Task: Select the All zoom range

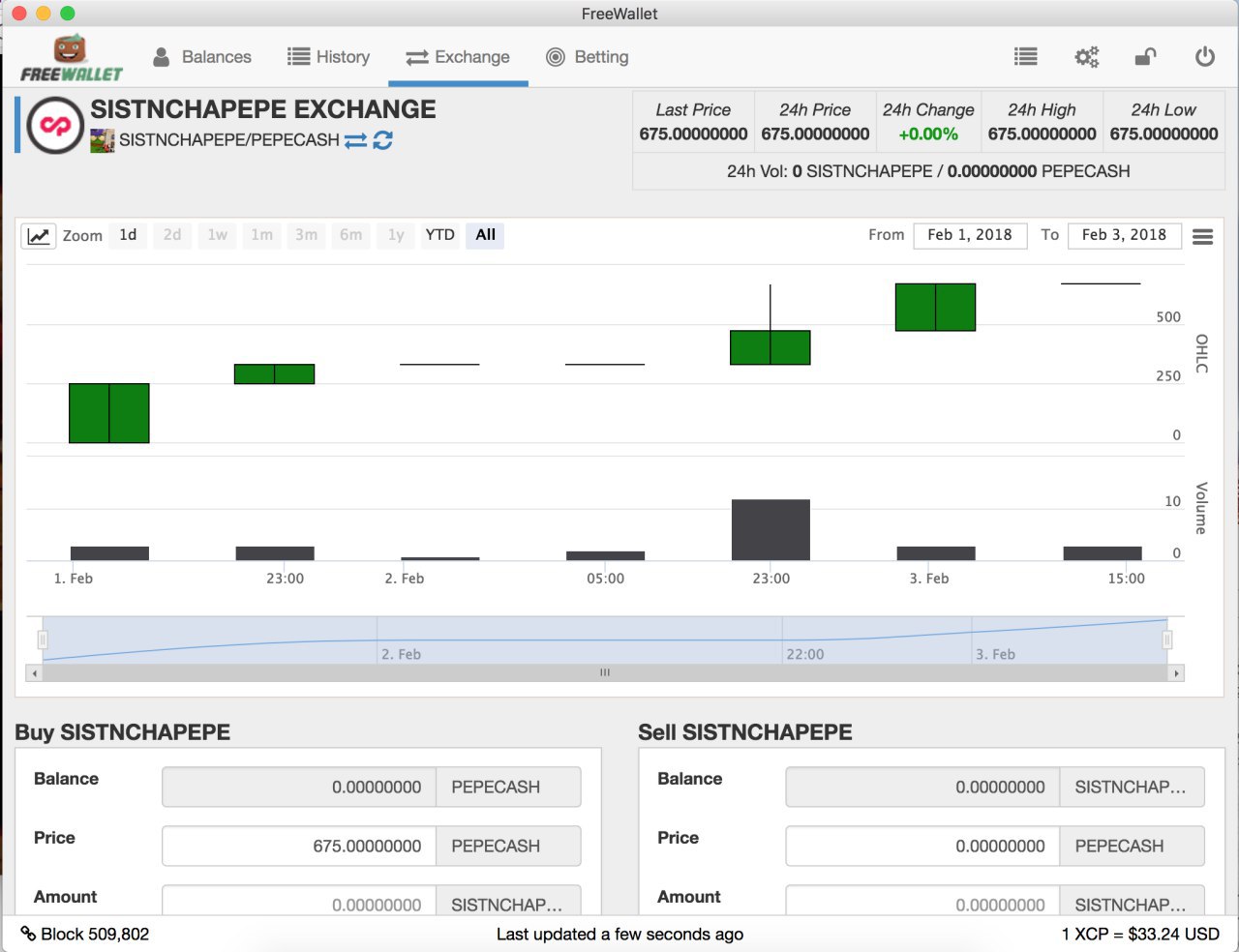Action: tap(485, 235)
